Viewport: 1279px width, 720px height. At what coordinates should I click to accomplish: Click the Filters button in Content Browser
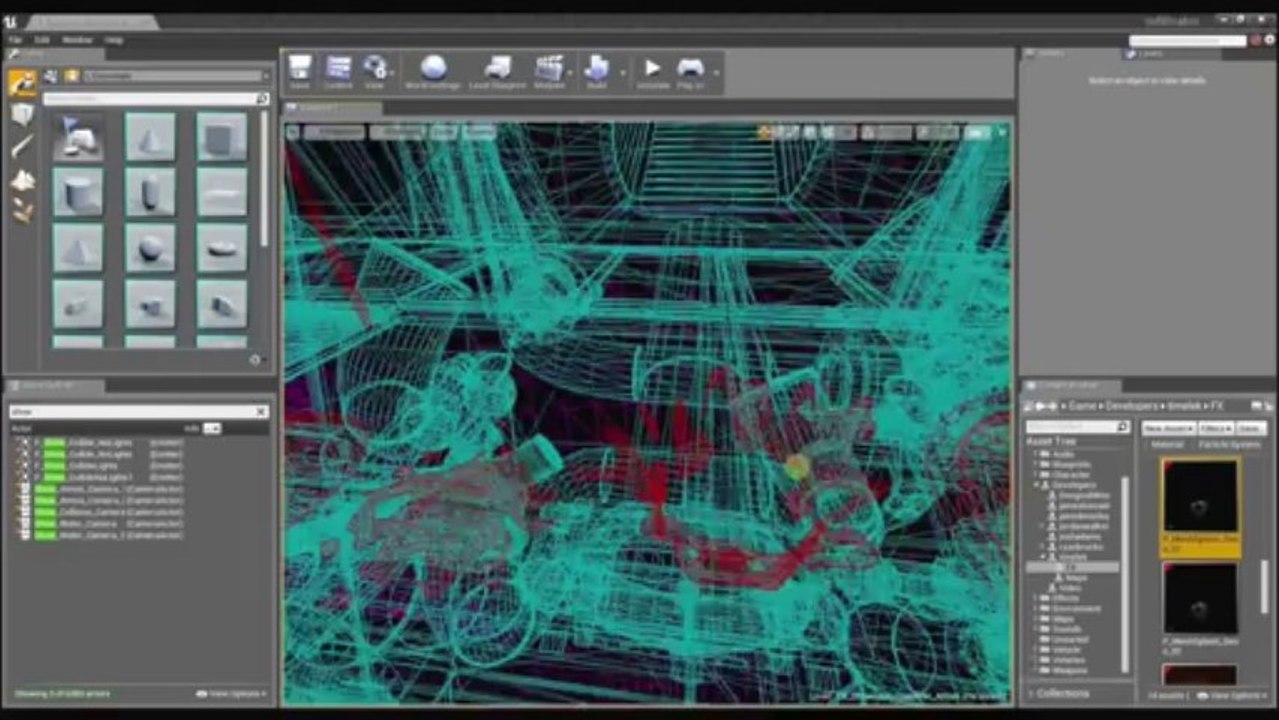coord(1215,428)
